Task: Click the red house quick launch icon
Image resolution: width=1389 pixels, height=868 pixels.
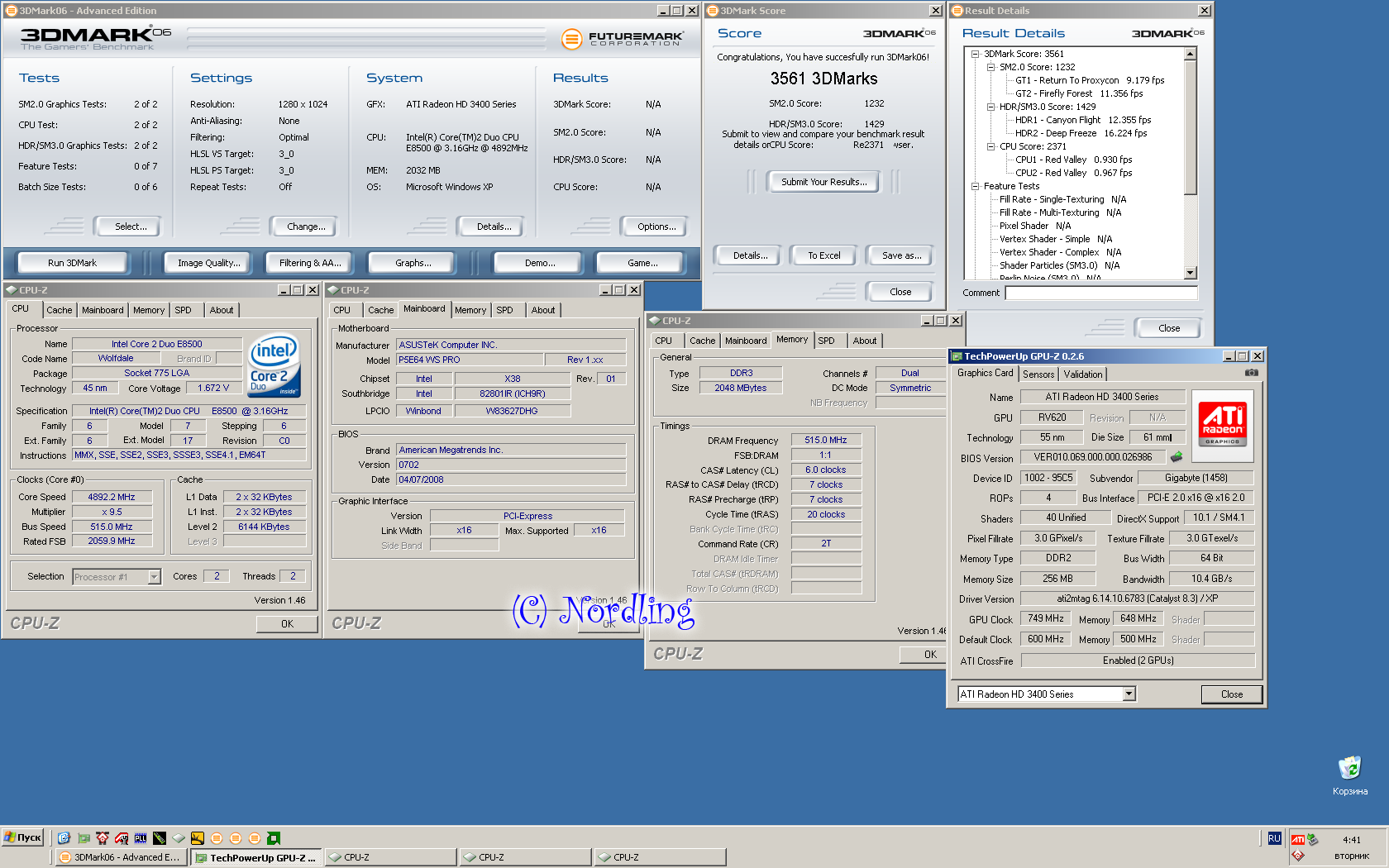Action: tap(103, 837)
